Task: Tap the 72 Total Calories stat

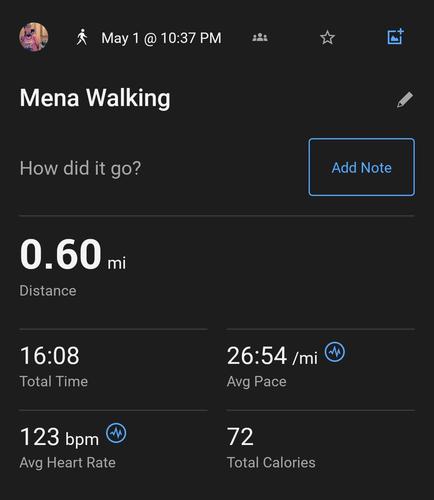Action: (x=240, y=437)
